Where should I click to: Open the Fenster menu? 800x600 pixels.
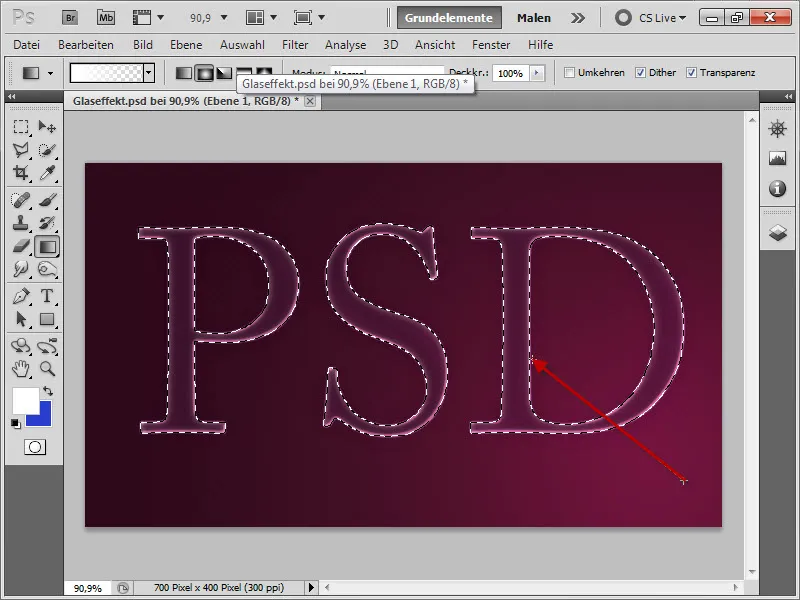(491, 45)
